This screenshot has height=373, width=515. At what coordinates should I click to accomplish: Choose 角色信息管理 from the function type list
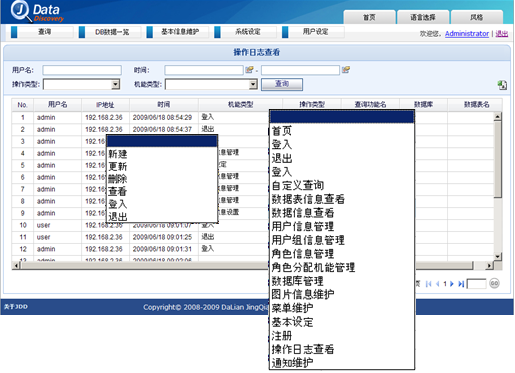point(303,254)
